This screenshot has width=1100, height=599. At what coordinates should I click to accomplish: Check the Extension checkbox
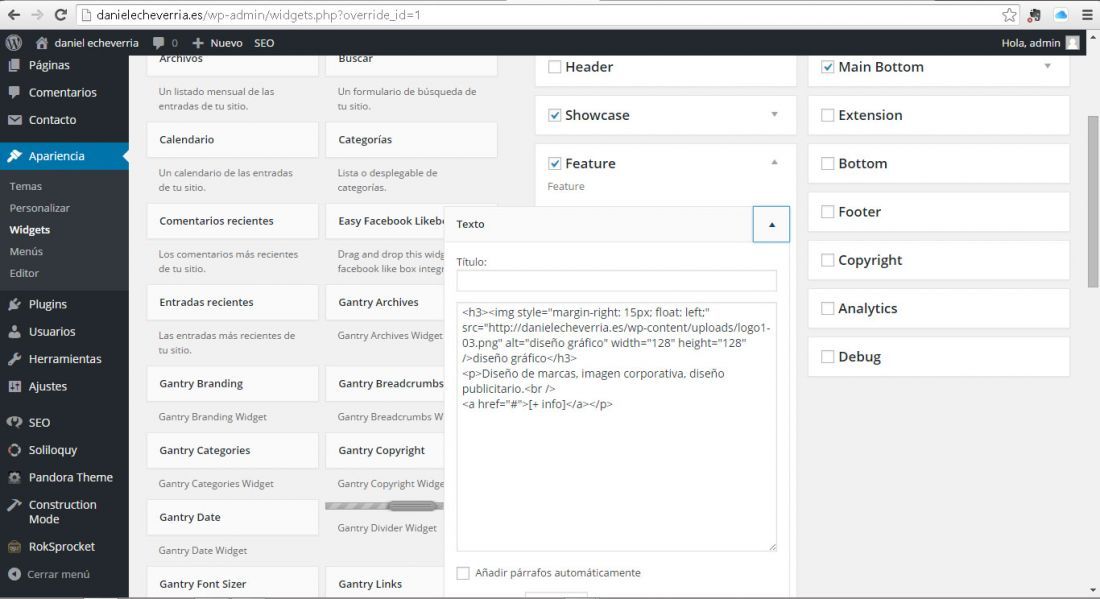pyautogui.click(x=828, y=115)
